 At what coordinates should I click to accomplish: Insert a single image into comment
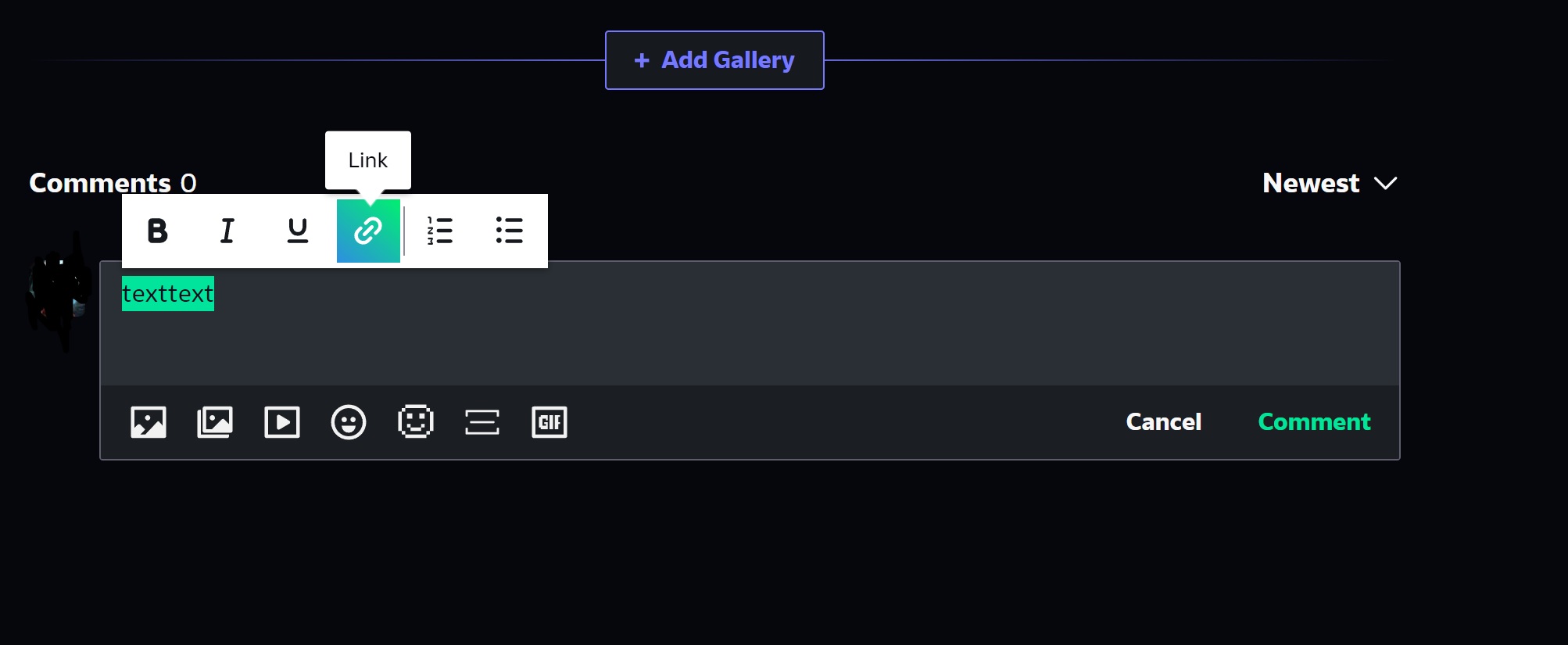coord(149,422)
